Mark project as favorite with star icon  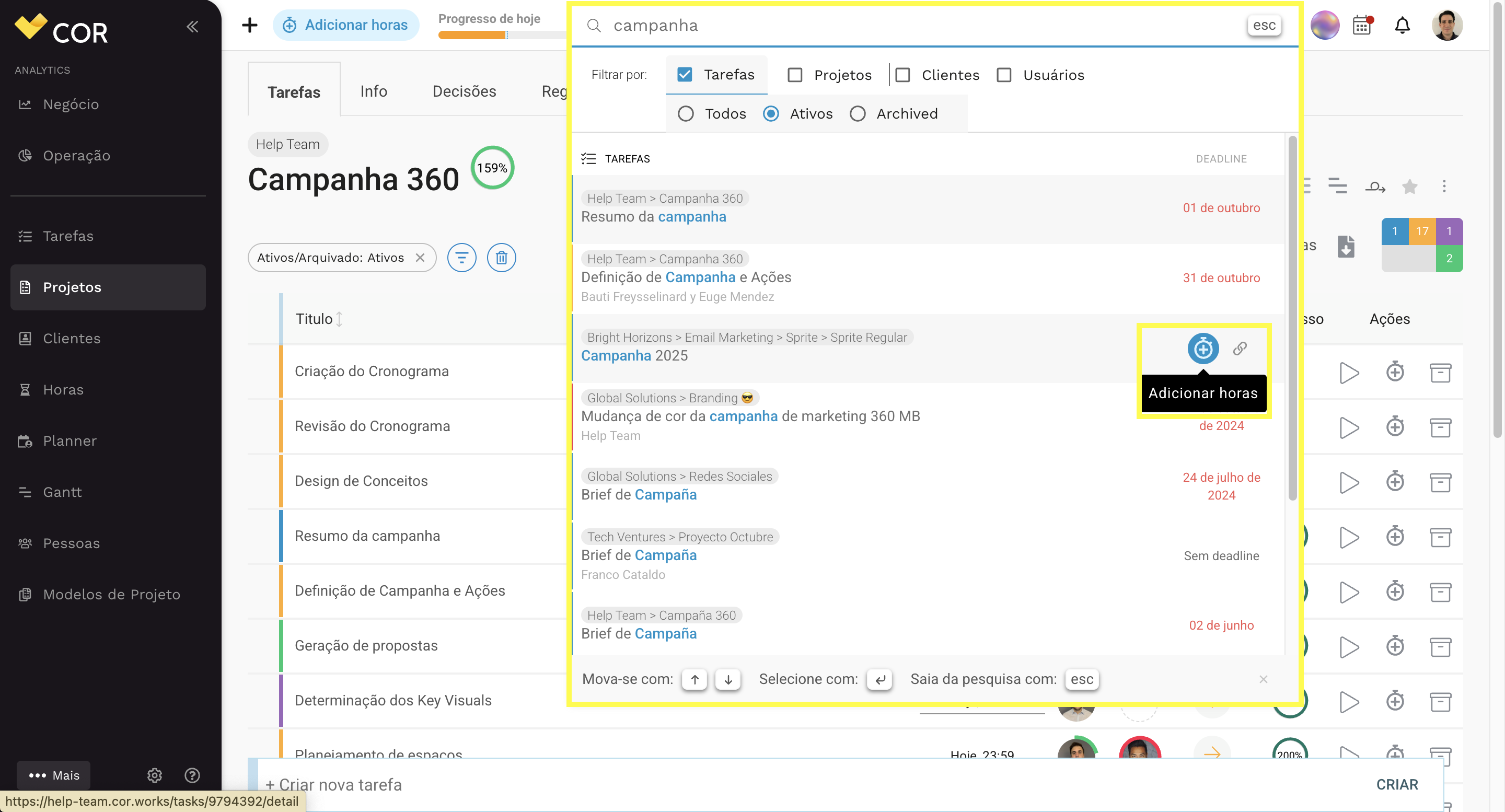click(x=1410, y=187)
